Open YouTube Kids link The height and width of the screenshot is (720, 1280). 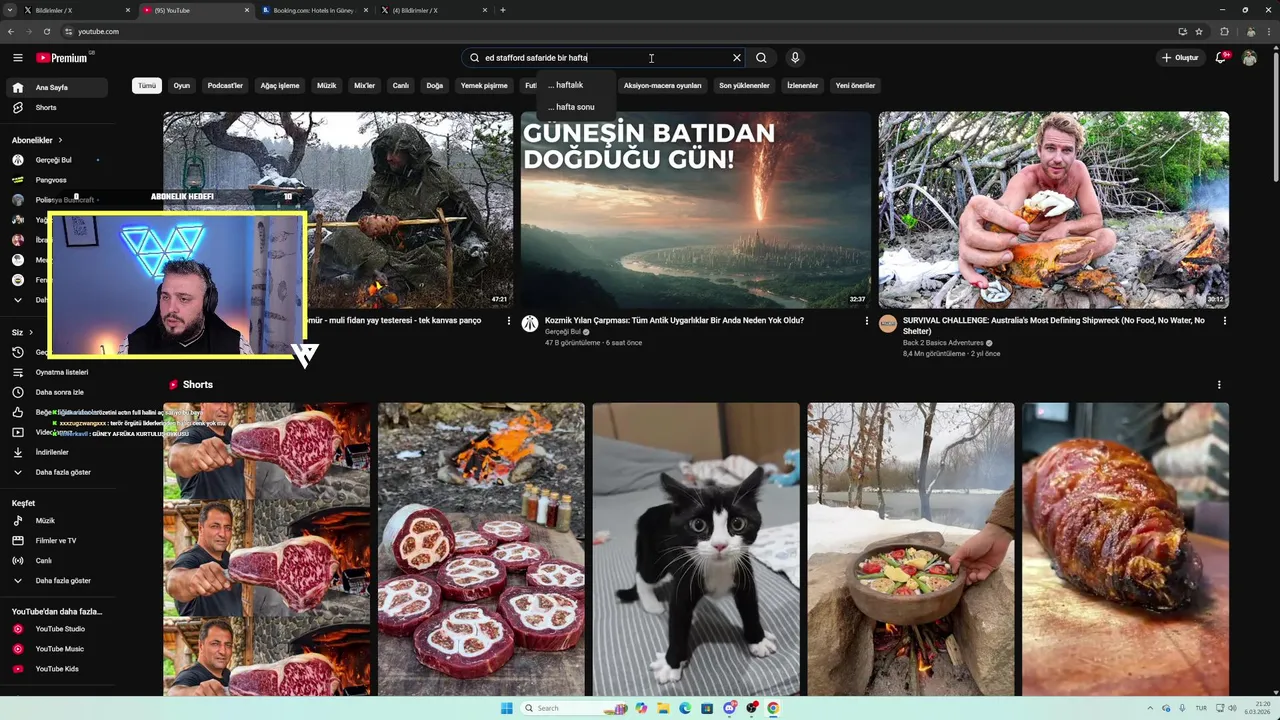pos(58,669)
